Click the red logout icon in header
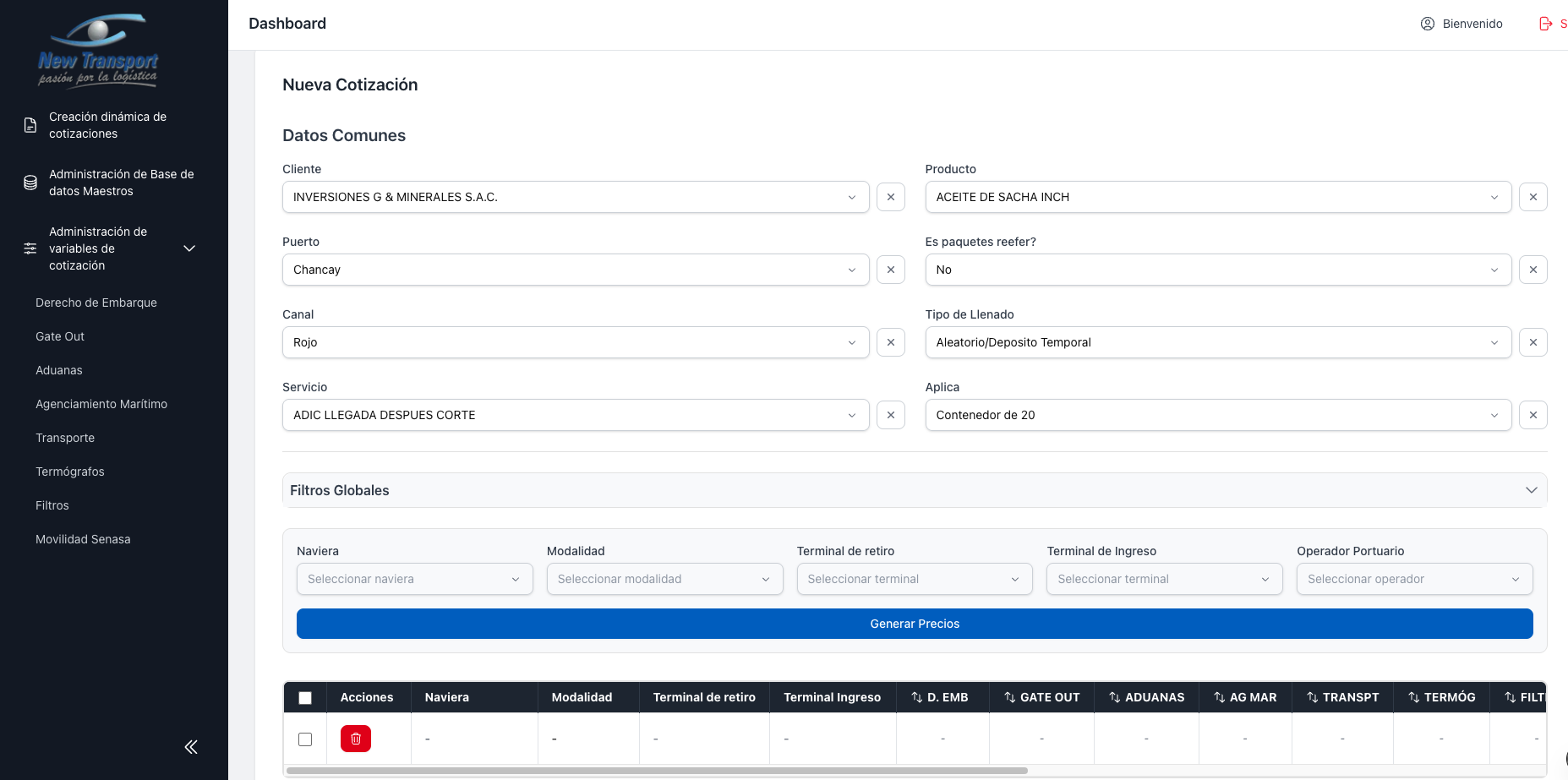This screenshot has width=1568, height=780. click(x=1546, y=24)
